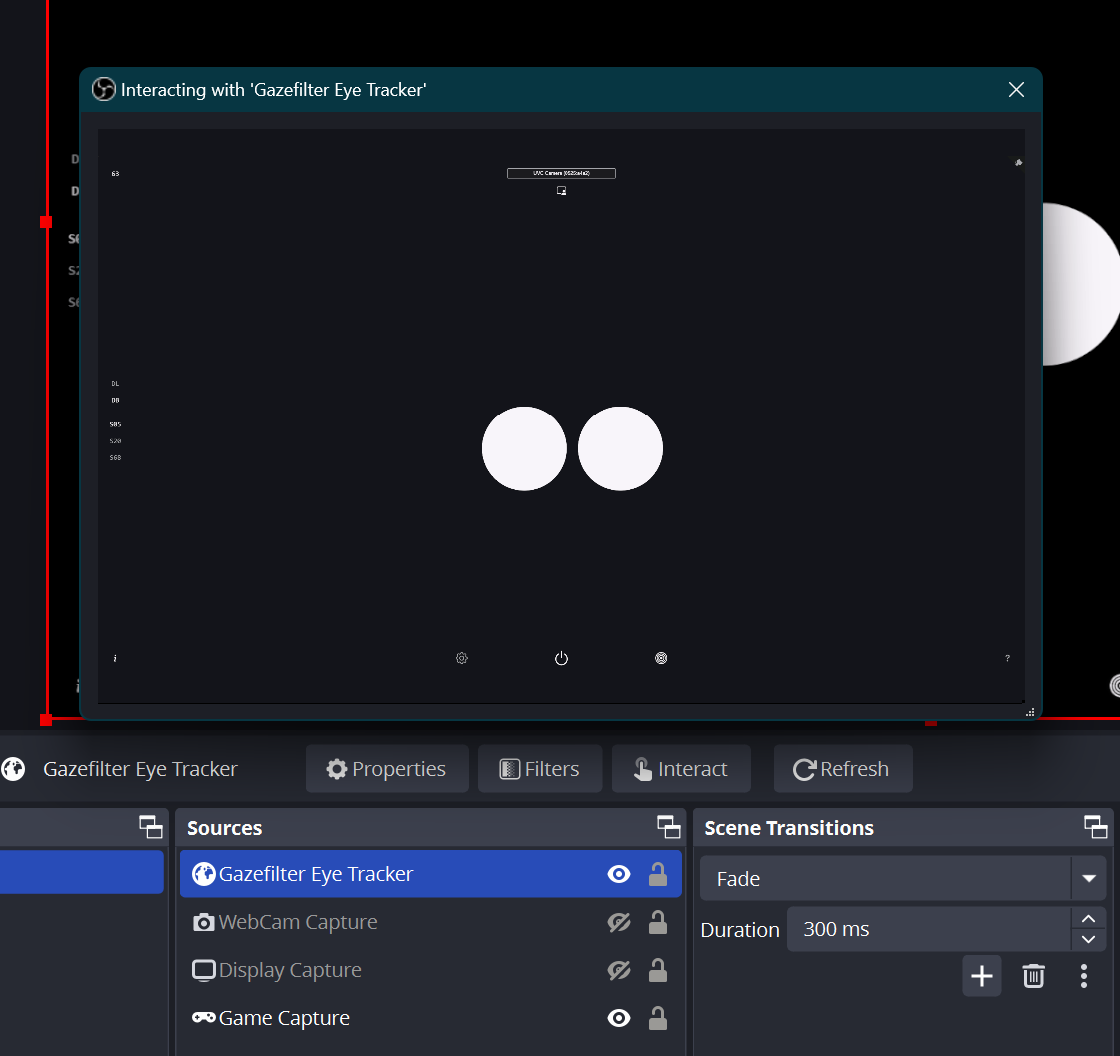Image resolution: width=1120 pixels, height=1056 pixels.
Task: Unlock the Game Capture source
Action: [x=658, y=1018]
